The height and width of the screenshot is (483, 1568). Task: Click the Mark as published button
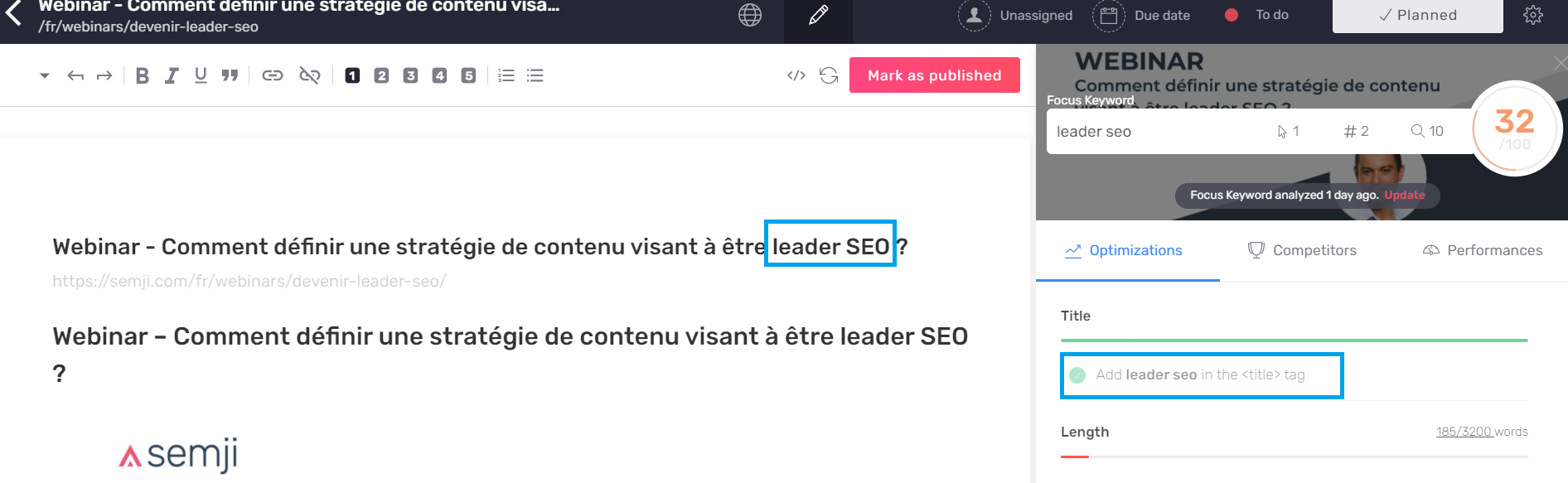point(935,75)
